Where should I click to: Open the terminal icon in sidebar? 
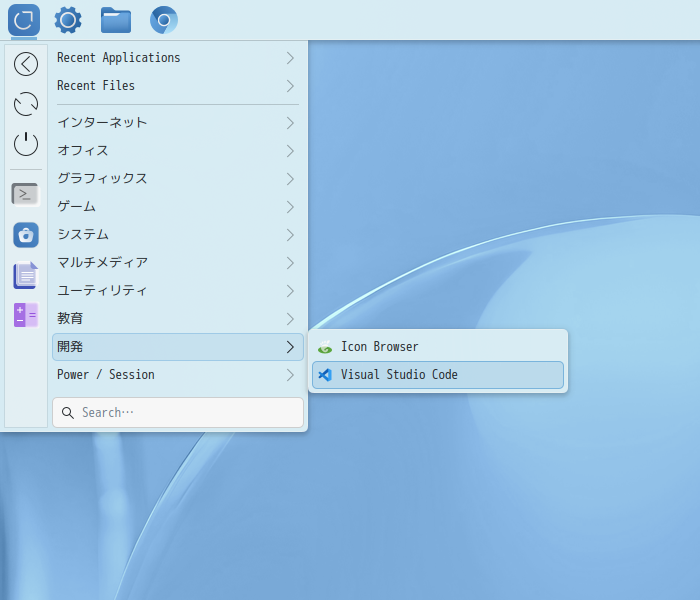click(x=25, y=195)
